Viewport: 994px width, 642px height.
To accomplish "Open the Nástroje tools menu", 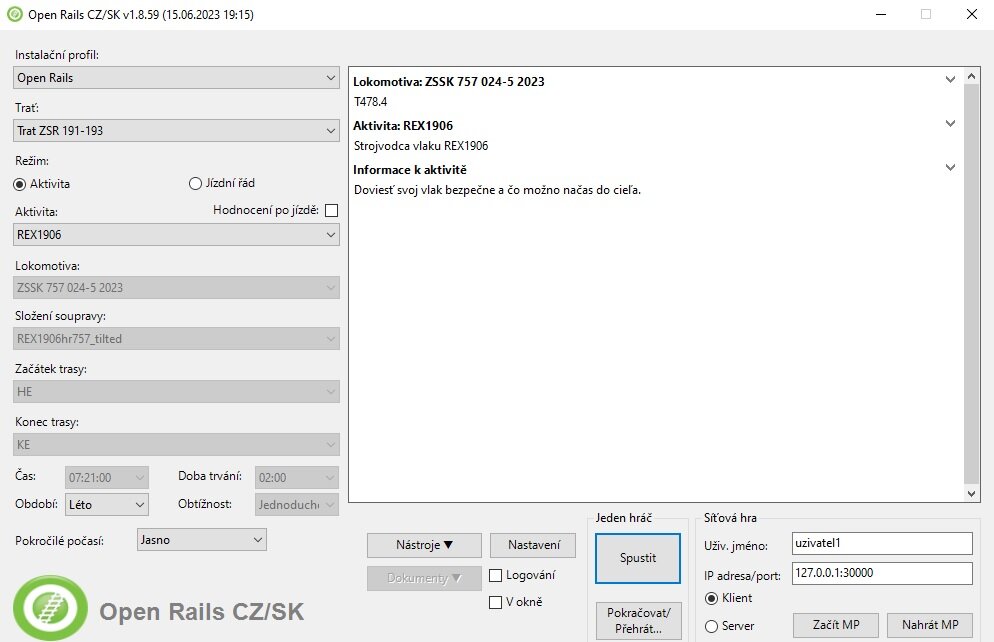I will tap(424, 545).
